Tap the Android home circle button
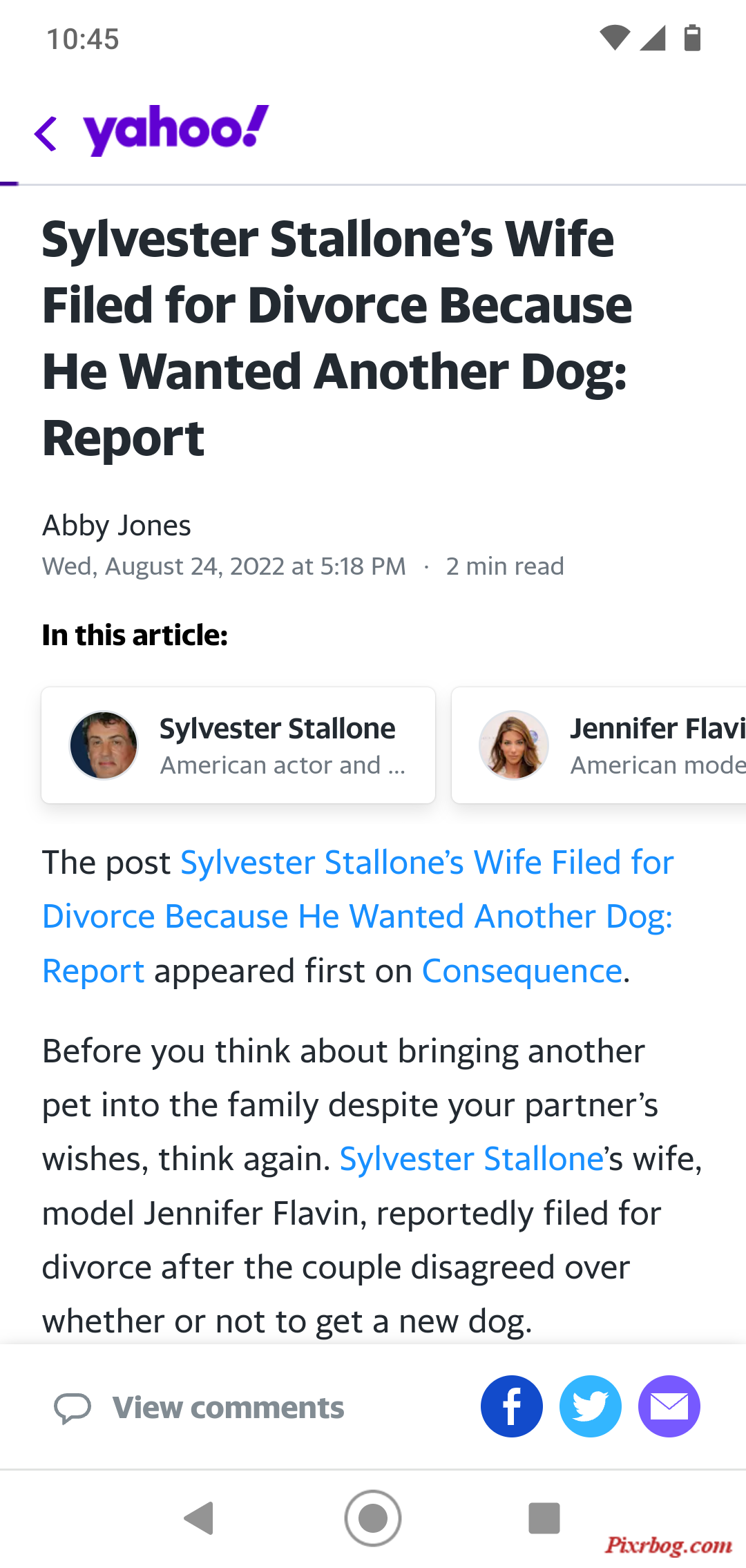 pyautogui.click(x=373, y=1518)
